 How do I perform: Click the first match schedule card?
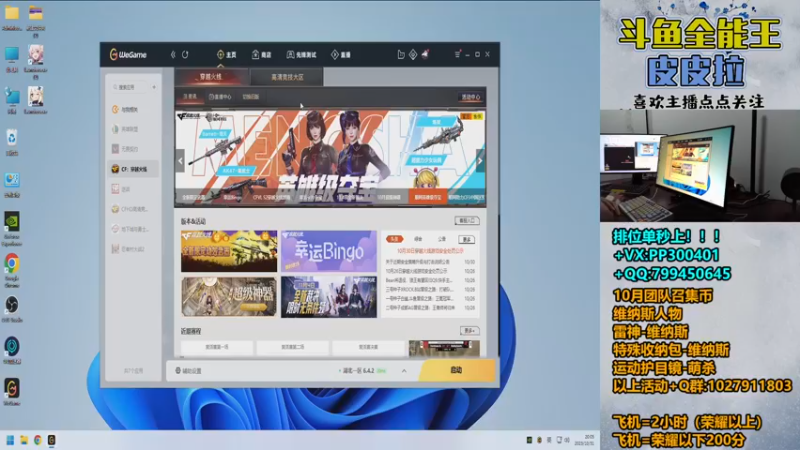[217, 347]
